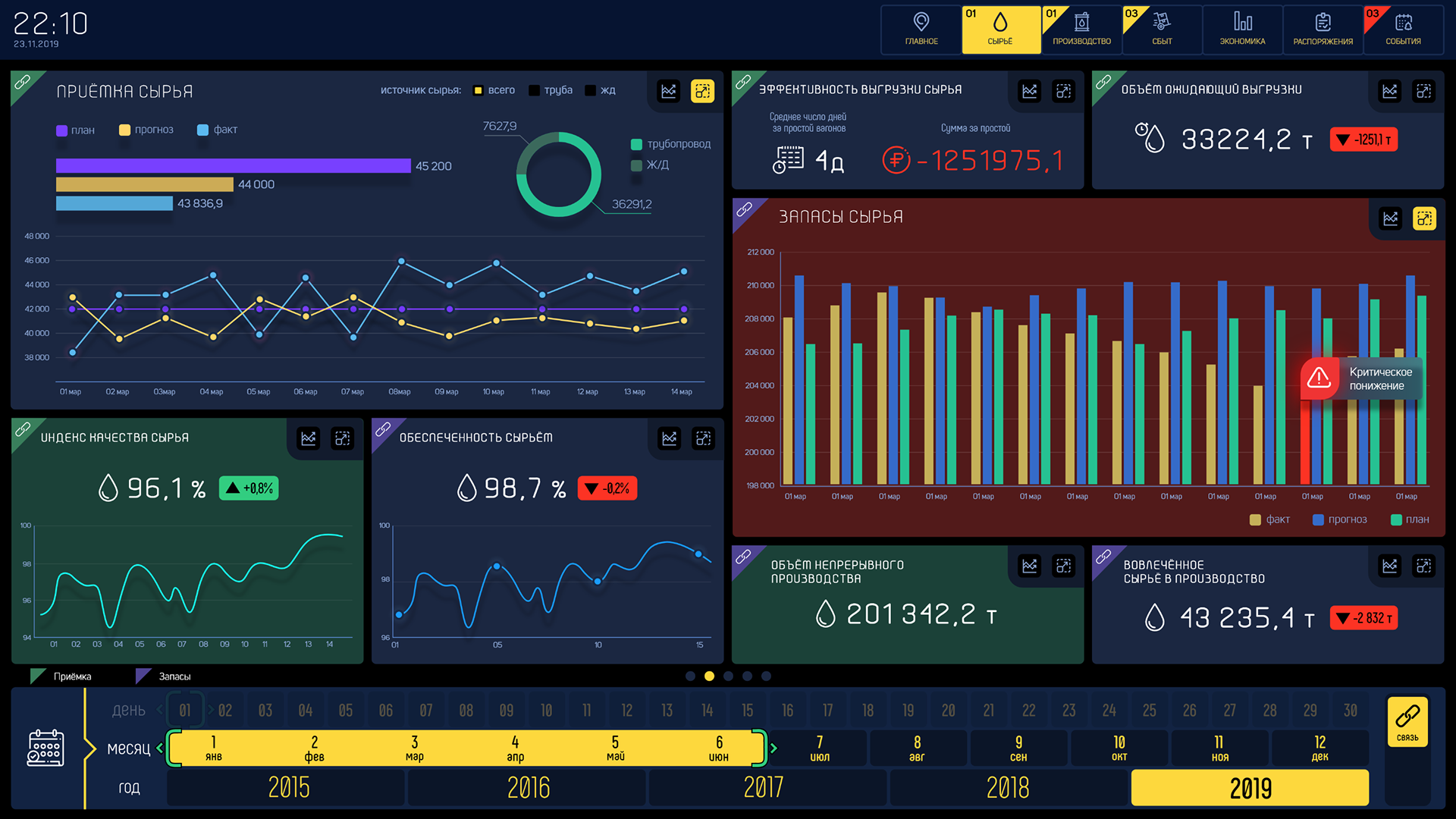Click the 'прогноз' legend swatch in Приёмка сырья
This screenshot has width=1456, height=819.
[x=125, y=130]
